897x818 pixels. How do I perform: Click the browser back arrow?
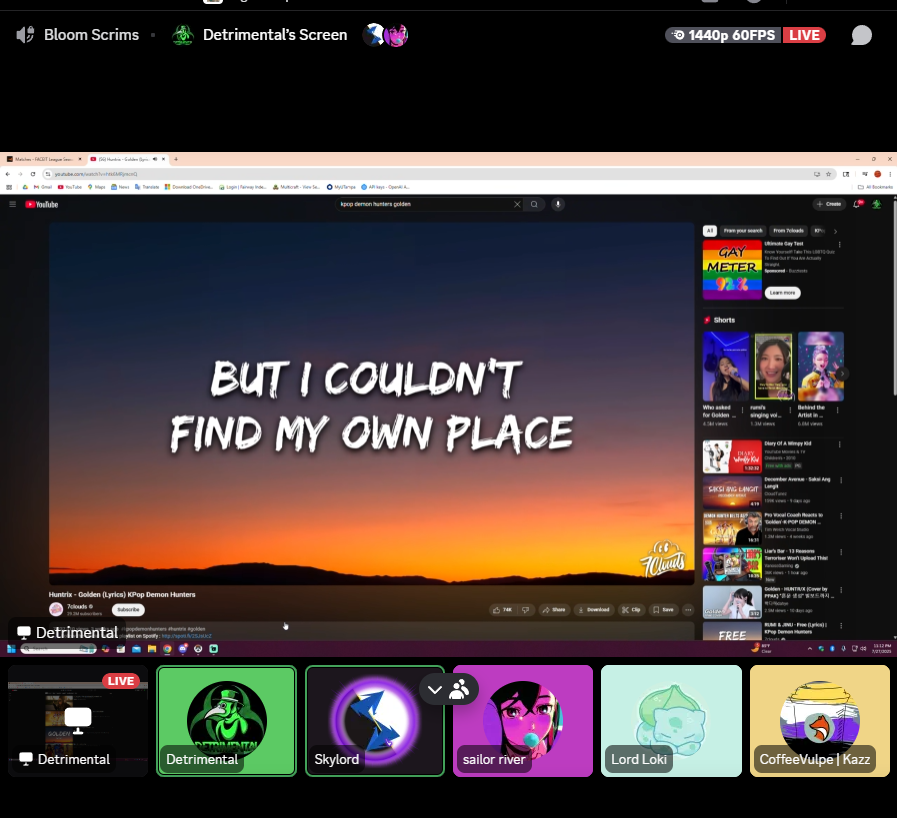pyautogui.click(x=7, y=174)
